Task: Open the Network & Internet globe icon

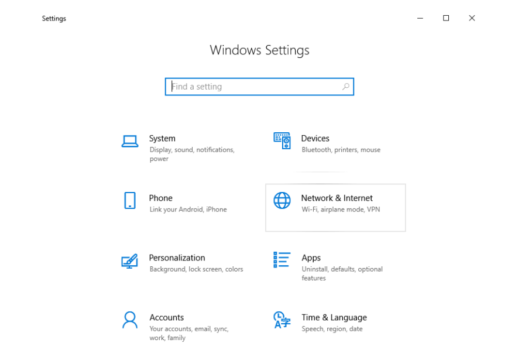Action: click(282, 201)
